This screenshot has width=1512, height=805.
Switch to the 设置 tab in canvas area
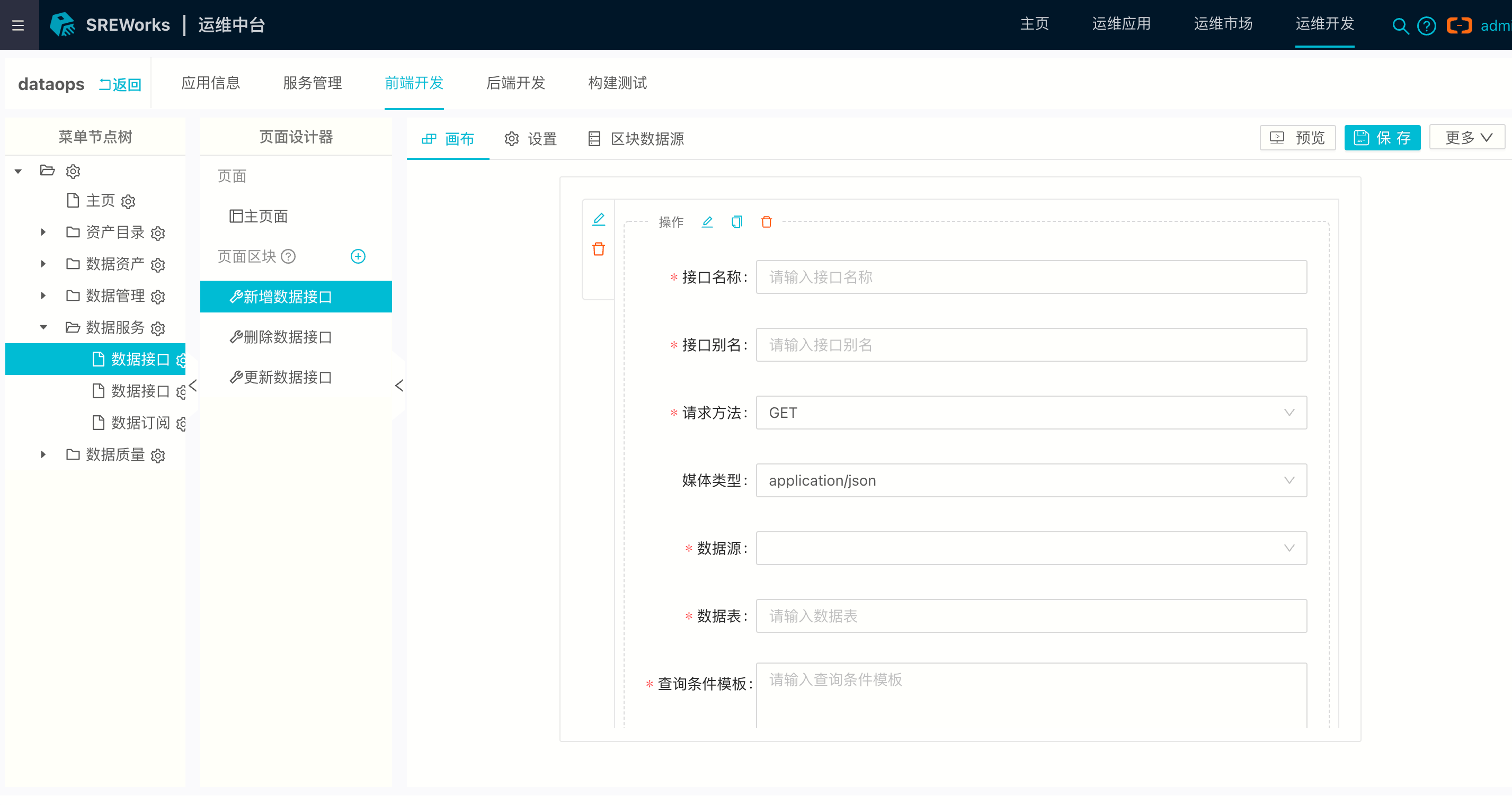click(530, 139)
